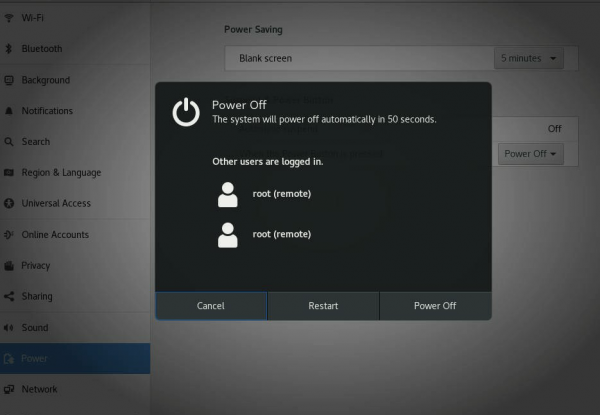Viewport: 600px width, 415px height.
Task: Open the Sound panel
Action: point(75,327)
